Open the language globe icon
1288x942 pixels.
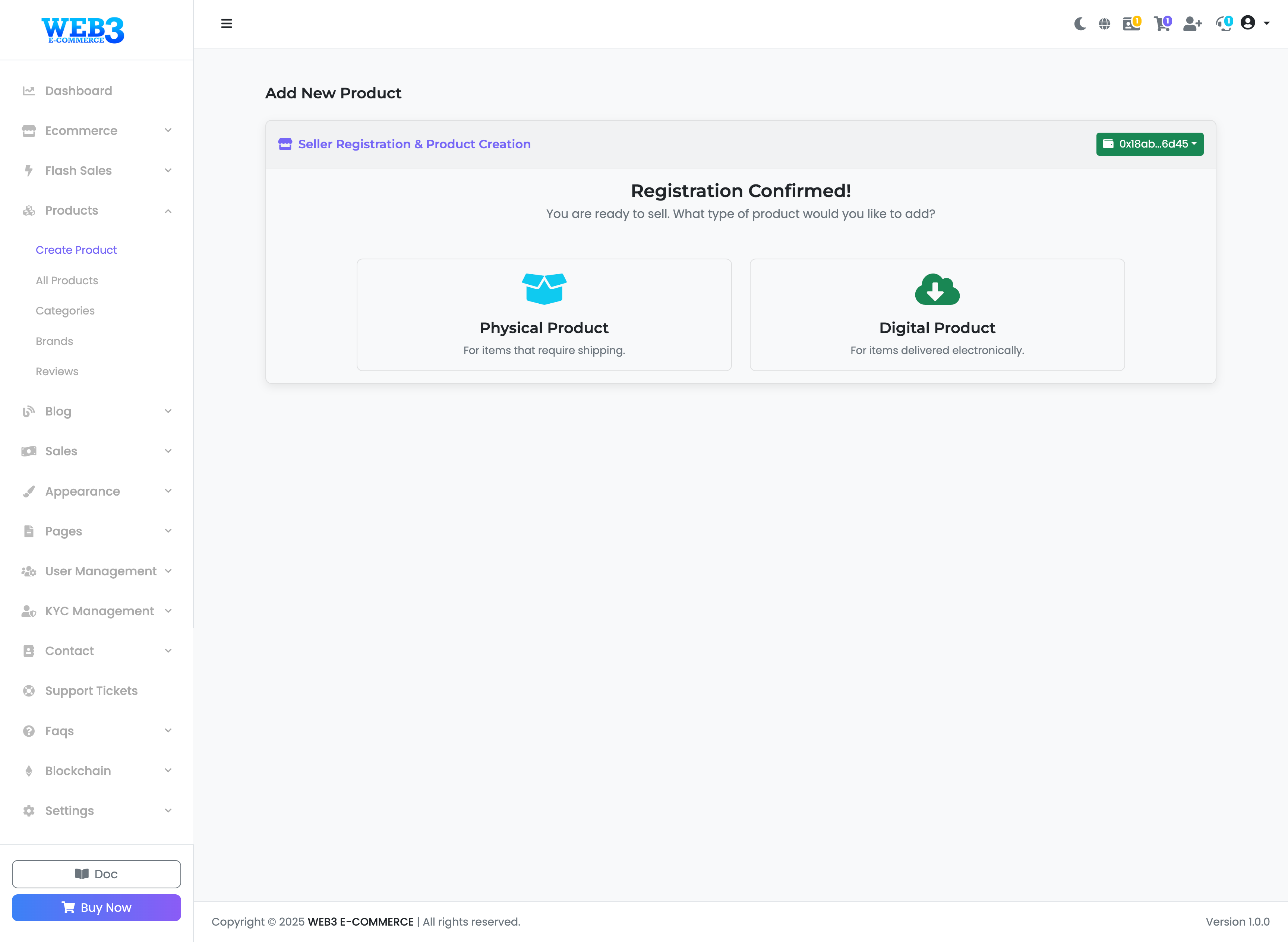tap(1104, 24)
